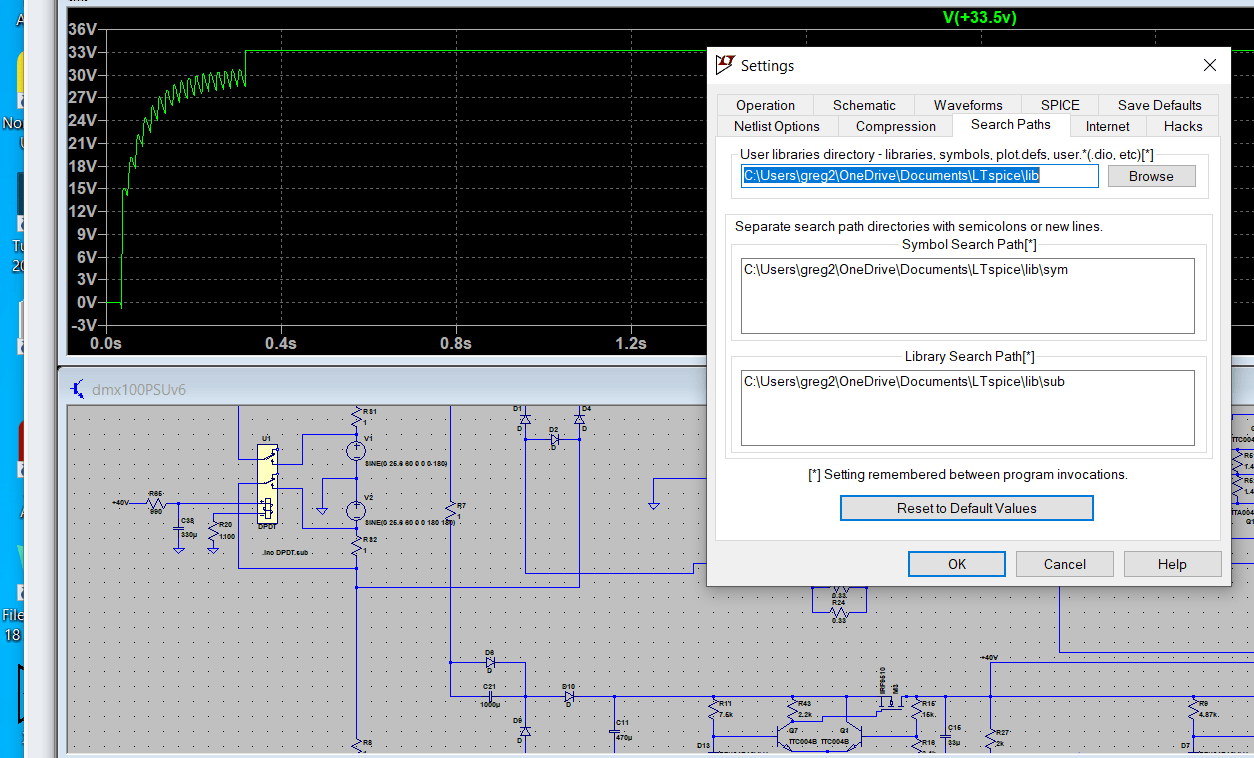Cancel the Settings dialog

pyautogui.click(x=1064, y=564)
